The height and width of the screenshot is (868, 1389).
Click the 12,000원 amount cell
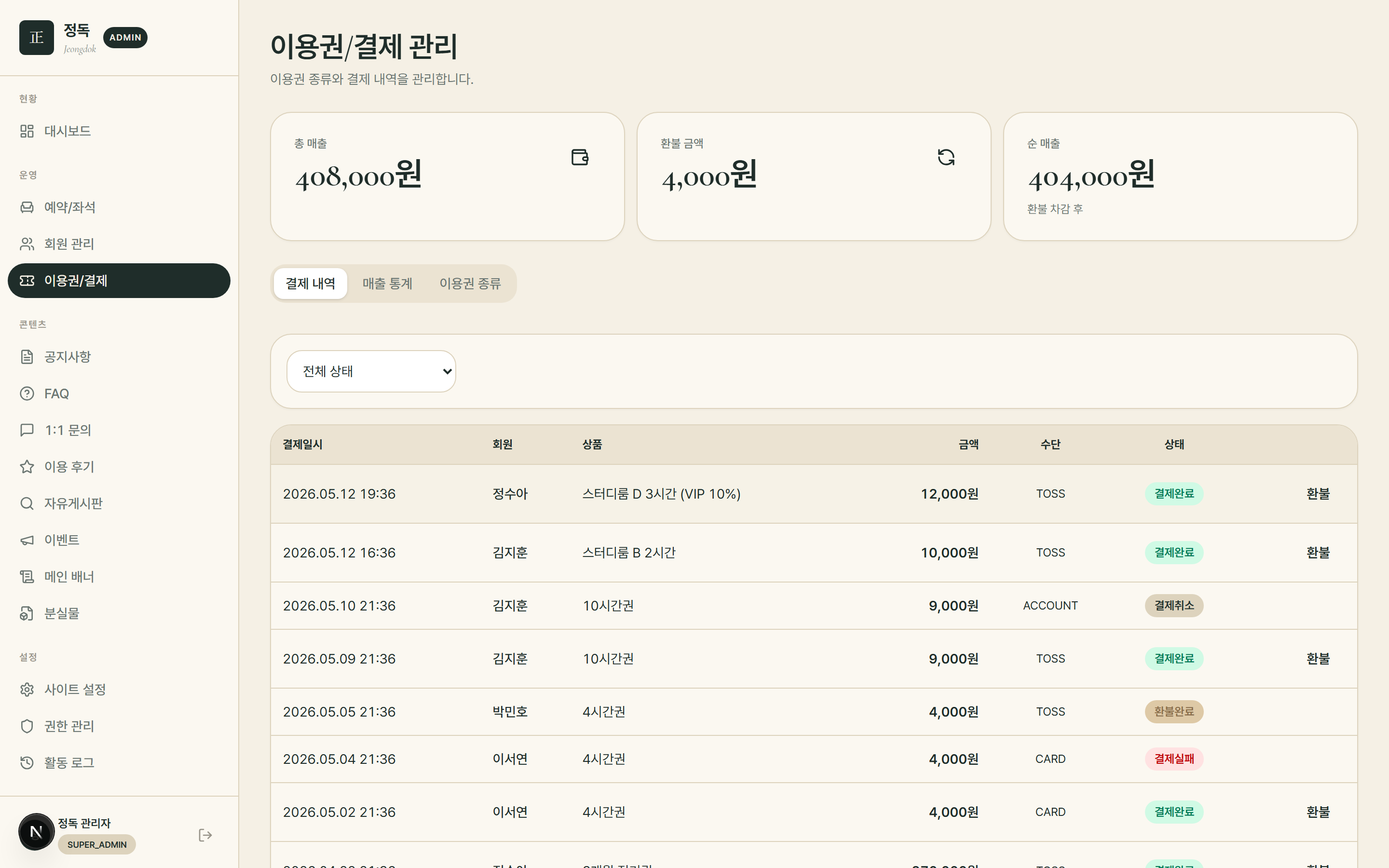[950, 494]
